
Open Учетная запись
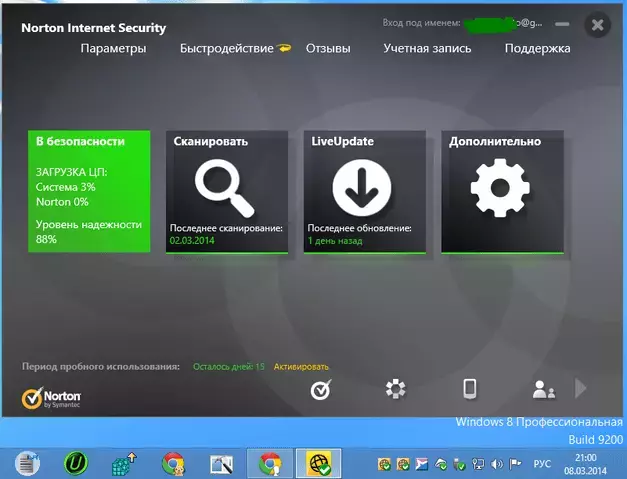[427, 48]
